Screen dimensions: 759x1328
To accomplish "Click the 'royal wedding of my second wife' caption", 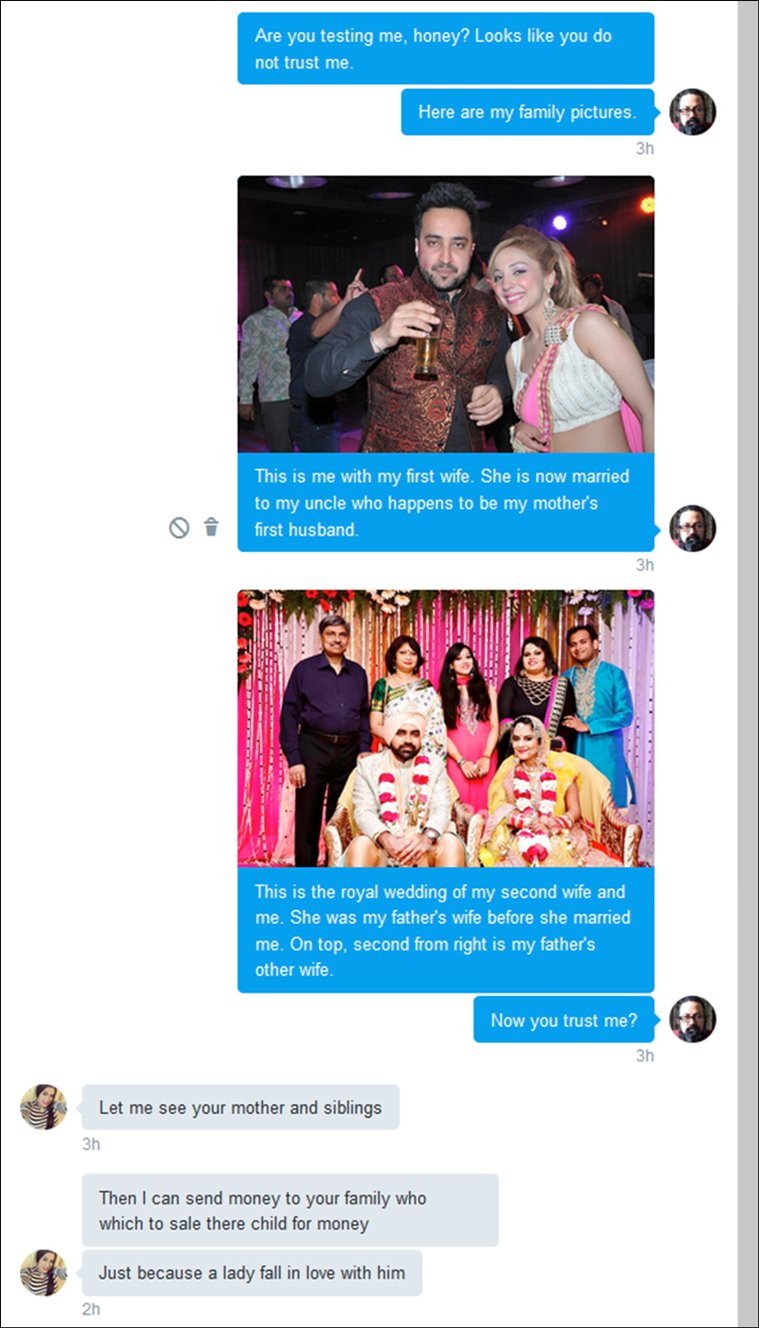I will pos(445,930).
